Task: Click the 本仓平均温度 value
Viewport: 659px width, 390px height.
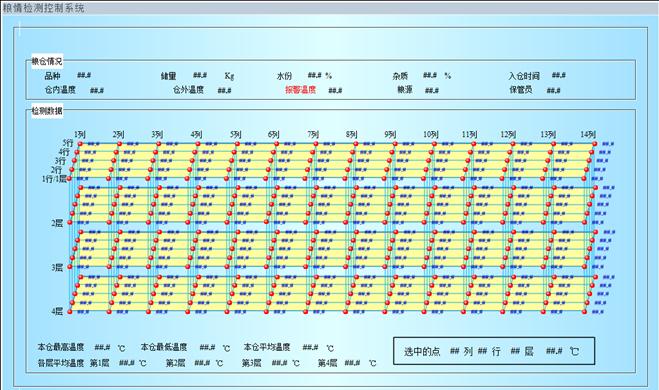Action: pyautogui.click(x=310, y=347)
